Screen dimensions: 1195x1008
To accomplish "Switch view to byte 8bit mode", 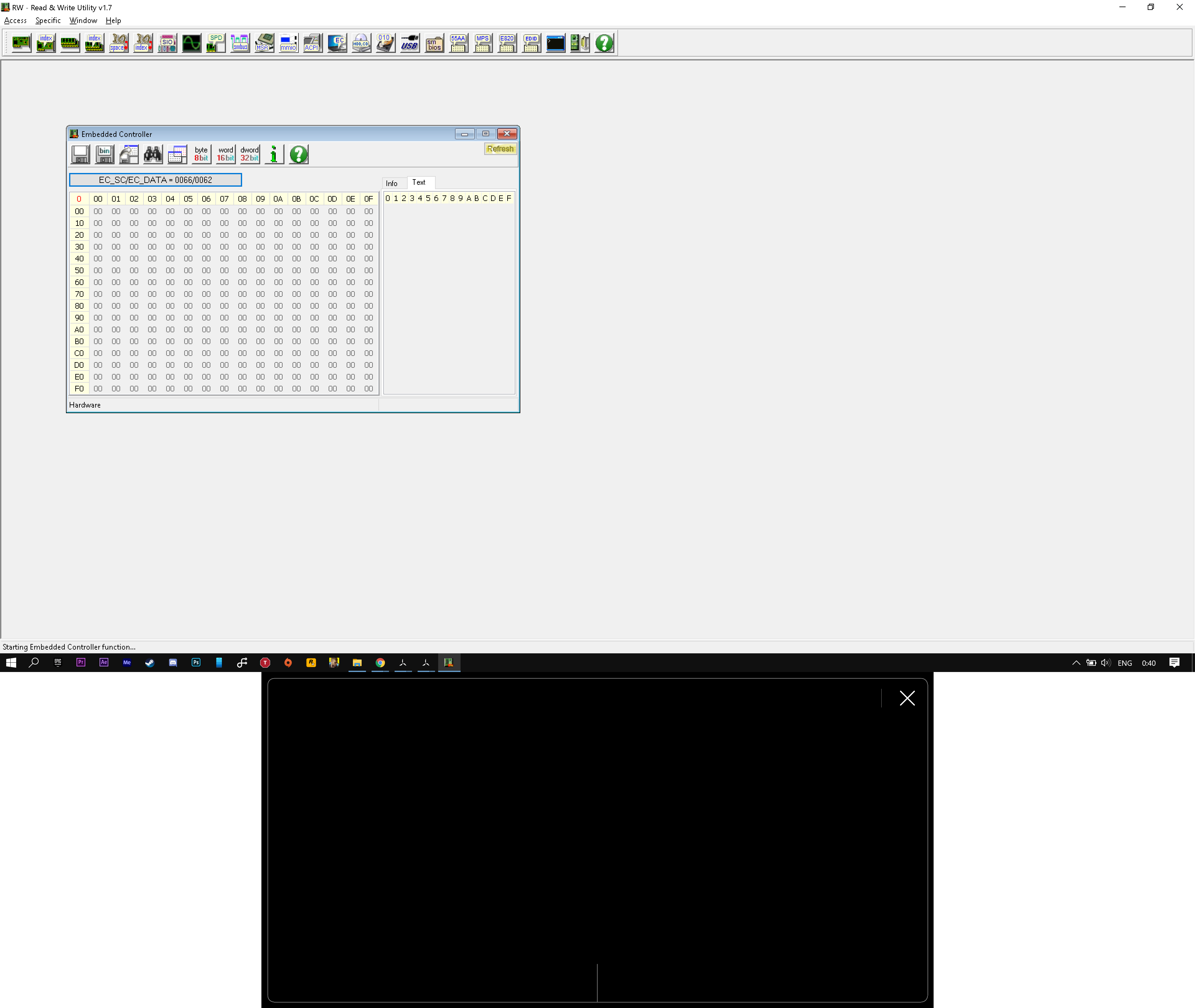I will click(201, 154).
